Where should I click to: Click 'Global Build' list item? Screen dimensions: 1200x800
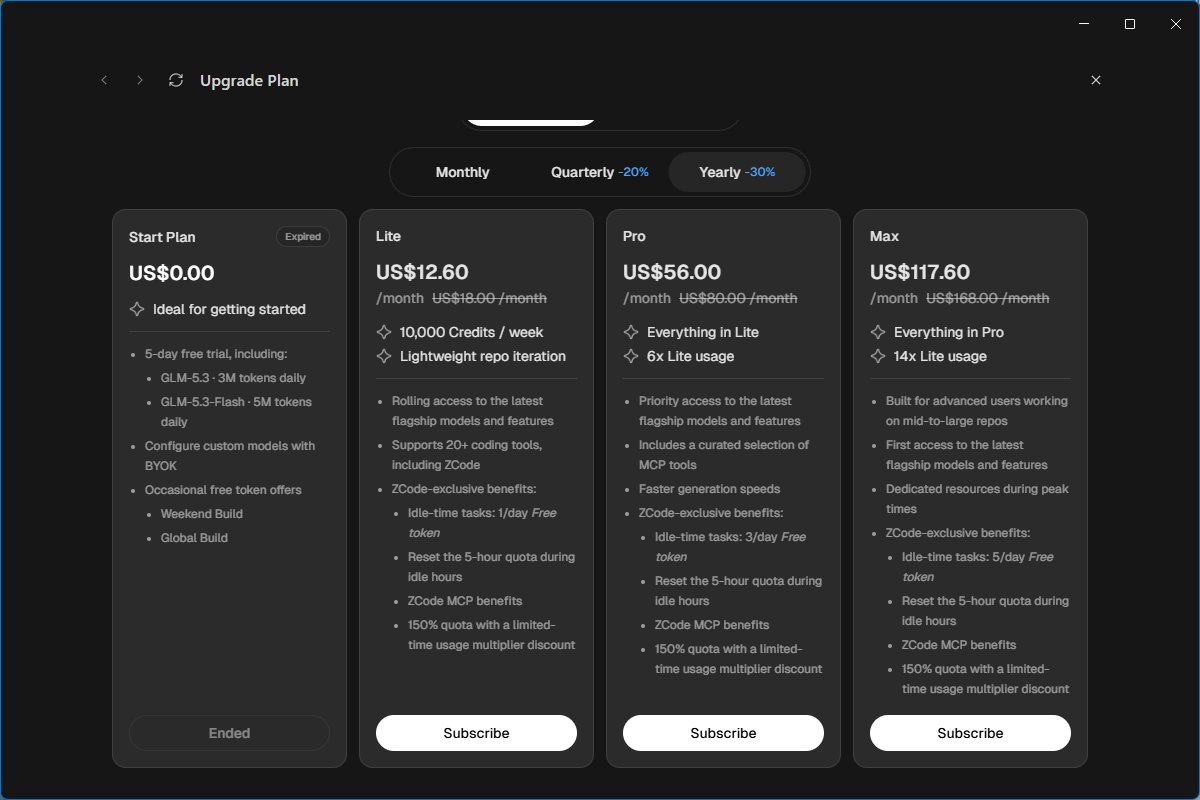[194, 538]
